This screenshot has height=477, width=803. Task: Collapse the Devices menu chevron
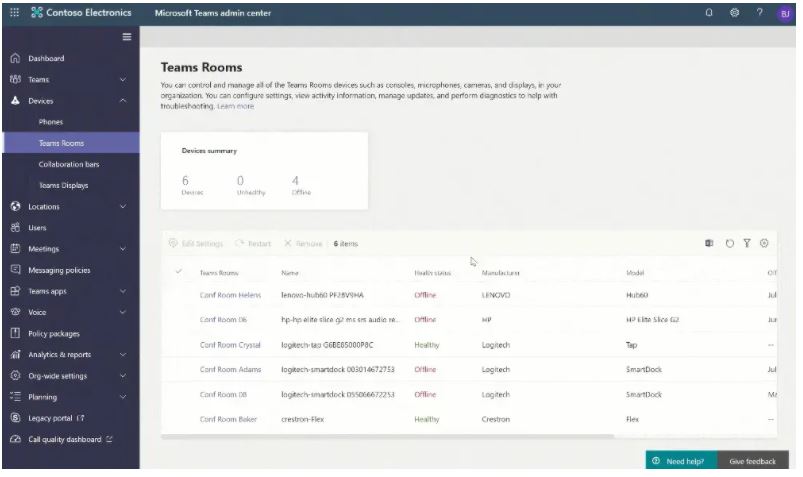[123, 100]
